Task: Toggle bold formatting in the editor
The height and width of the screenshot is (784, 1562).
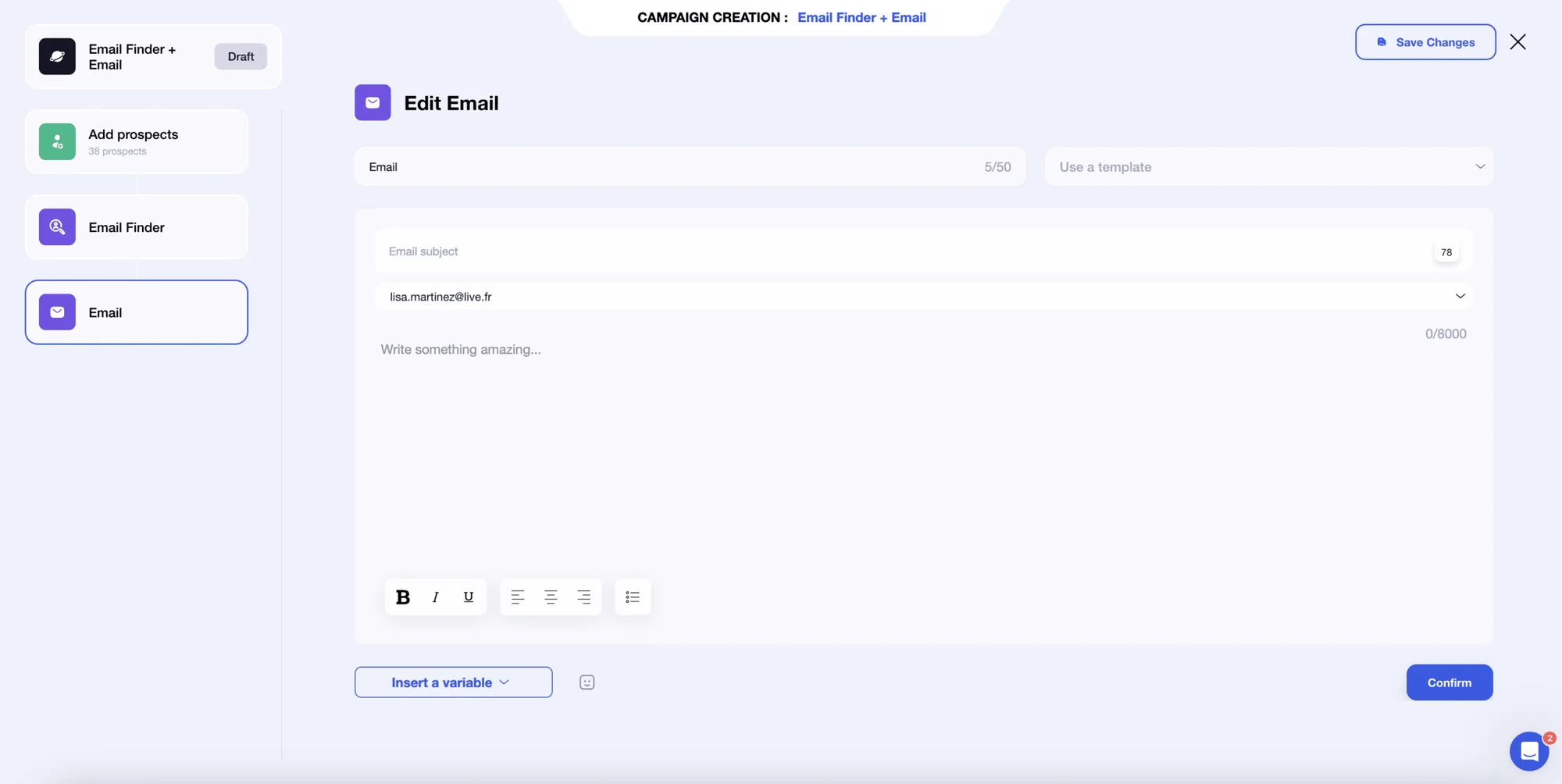Action: tap(403, 597)
